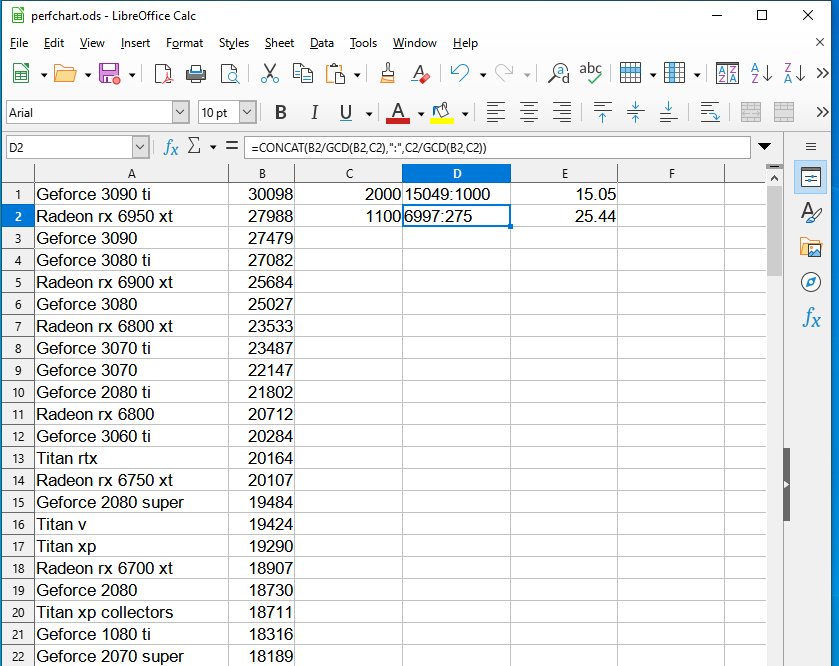Apply red font color
The height and width of the screenshot is (666, 839).
pos(398,113)
